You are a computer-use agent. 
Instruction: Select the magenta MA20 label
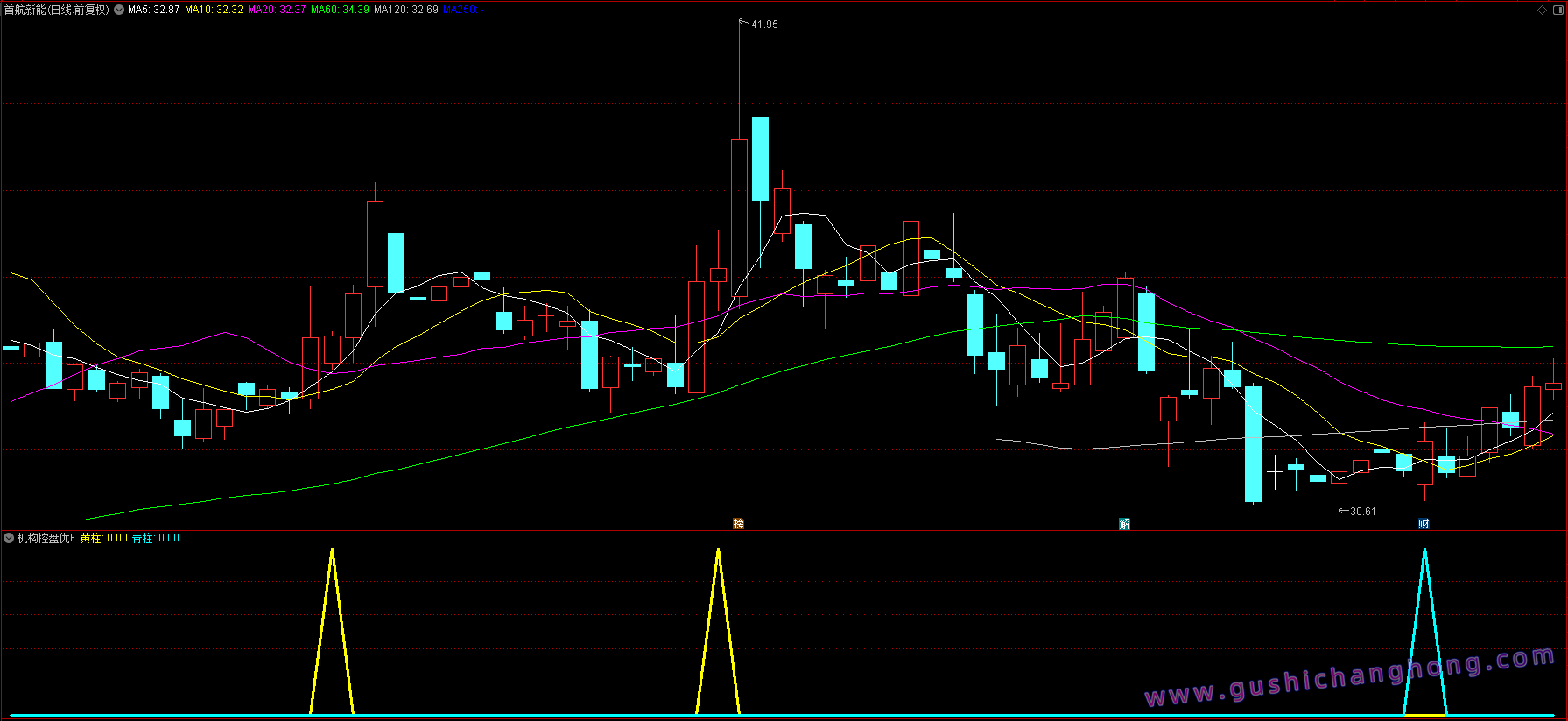coord(277,10)
